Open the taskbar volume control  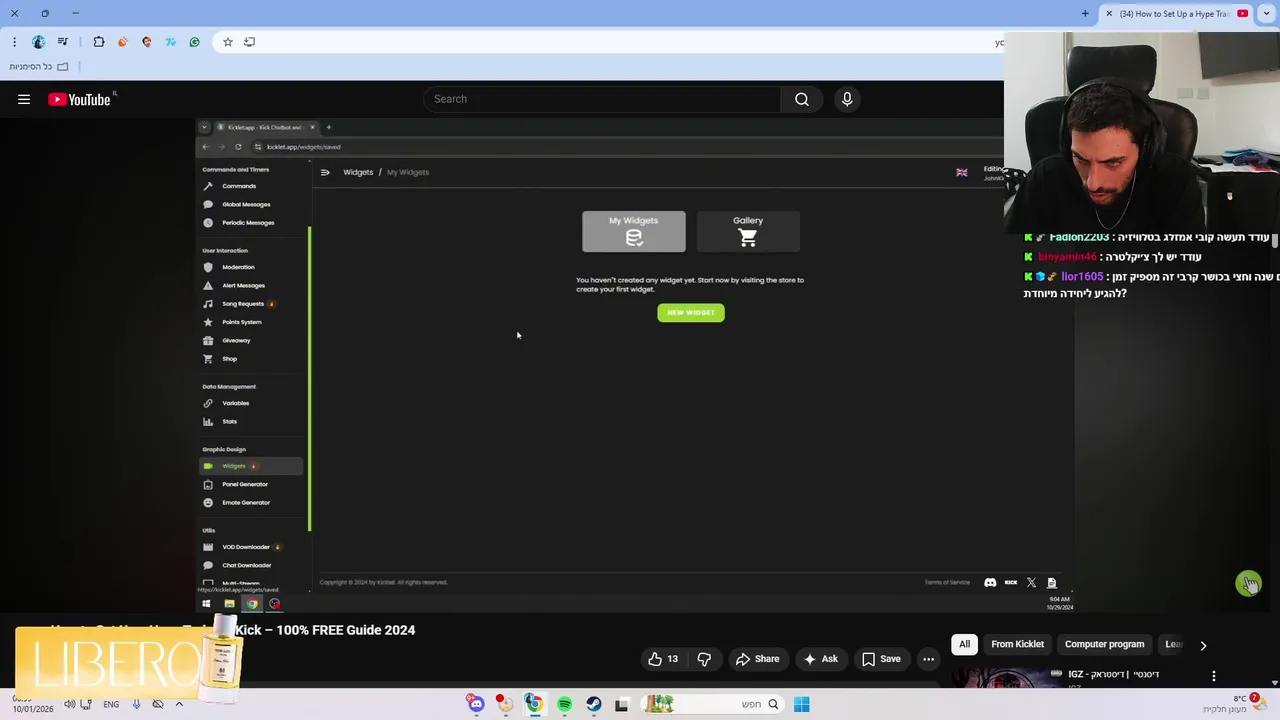tap(70, 704)
